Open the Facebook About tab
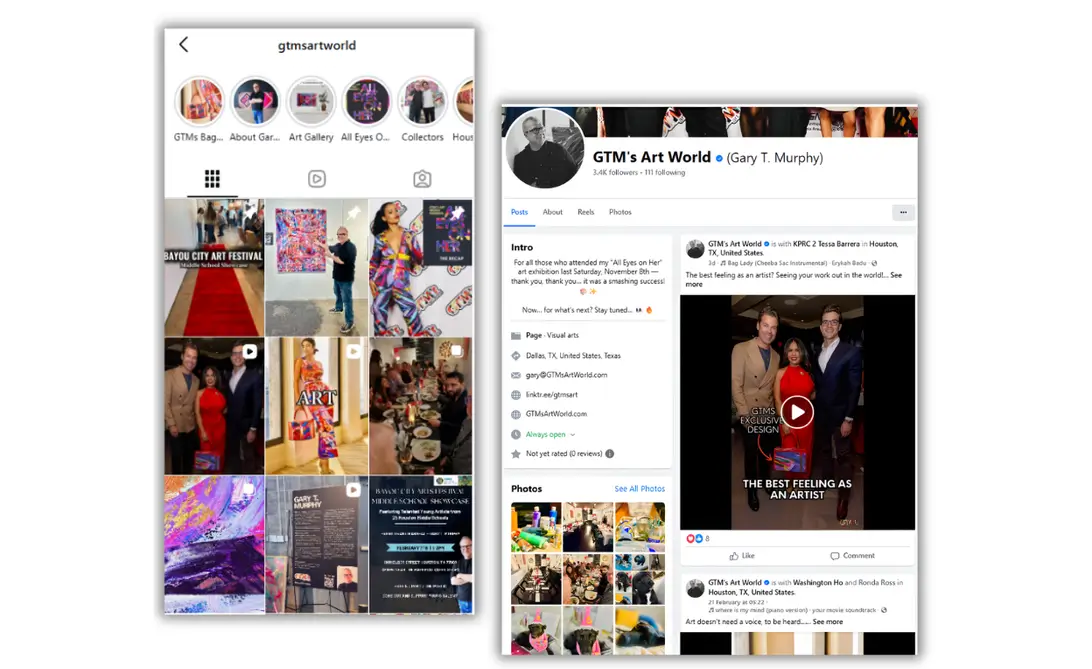Viewport: 1092px width, 669px height. pos(552,212)
